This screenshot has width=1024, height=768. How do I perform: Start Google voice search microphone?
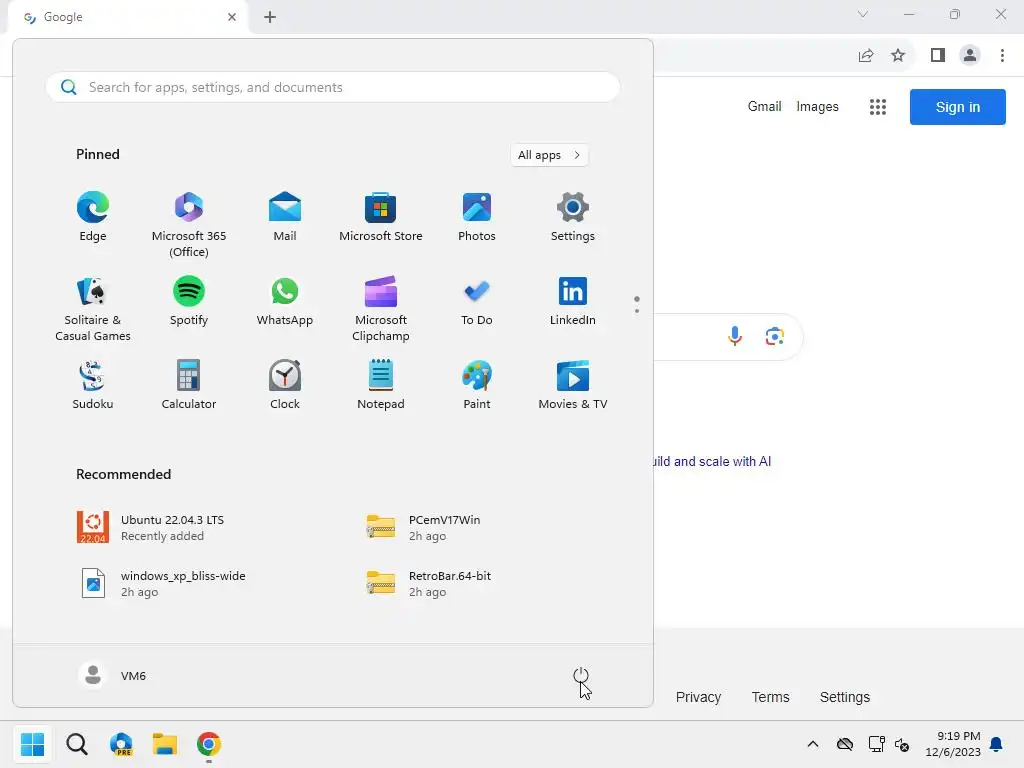[735, 336]
